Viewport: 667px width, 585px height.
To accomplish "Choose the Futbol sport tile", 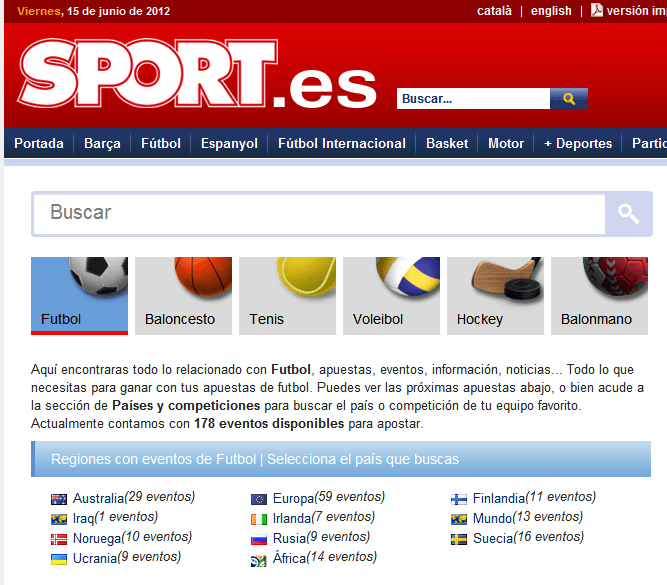I will click(80, 295).
